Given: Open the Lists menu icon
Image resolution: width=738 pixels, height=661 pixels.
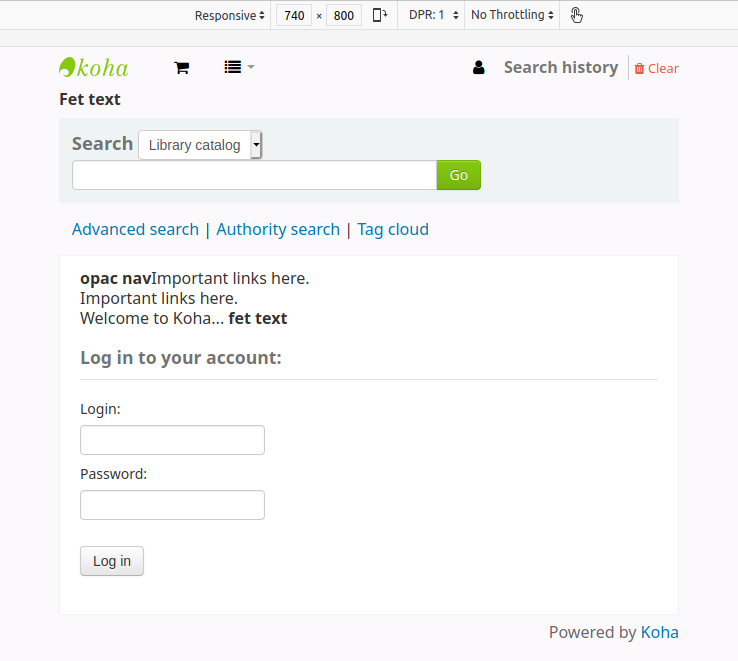Looking at the screenshot, I should [238, 68].
